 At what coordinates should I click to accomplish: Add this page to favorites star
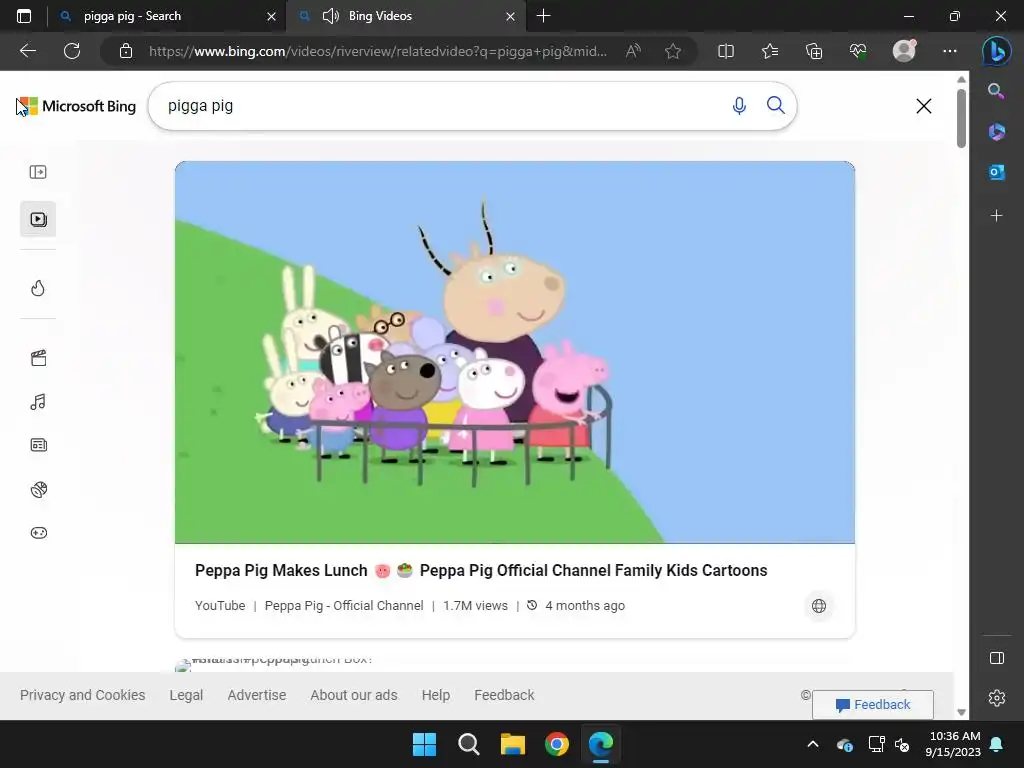(673, 51)
